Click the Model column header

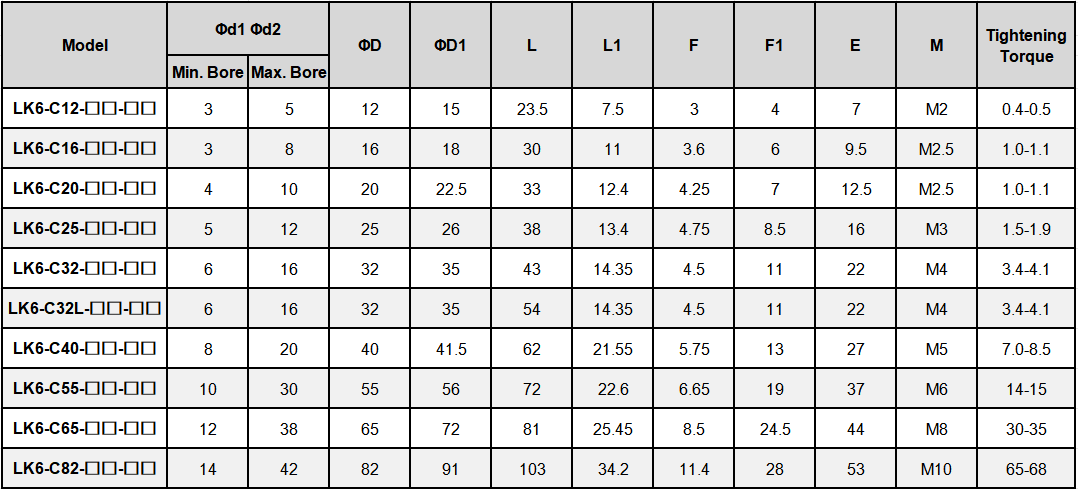85,45
